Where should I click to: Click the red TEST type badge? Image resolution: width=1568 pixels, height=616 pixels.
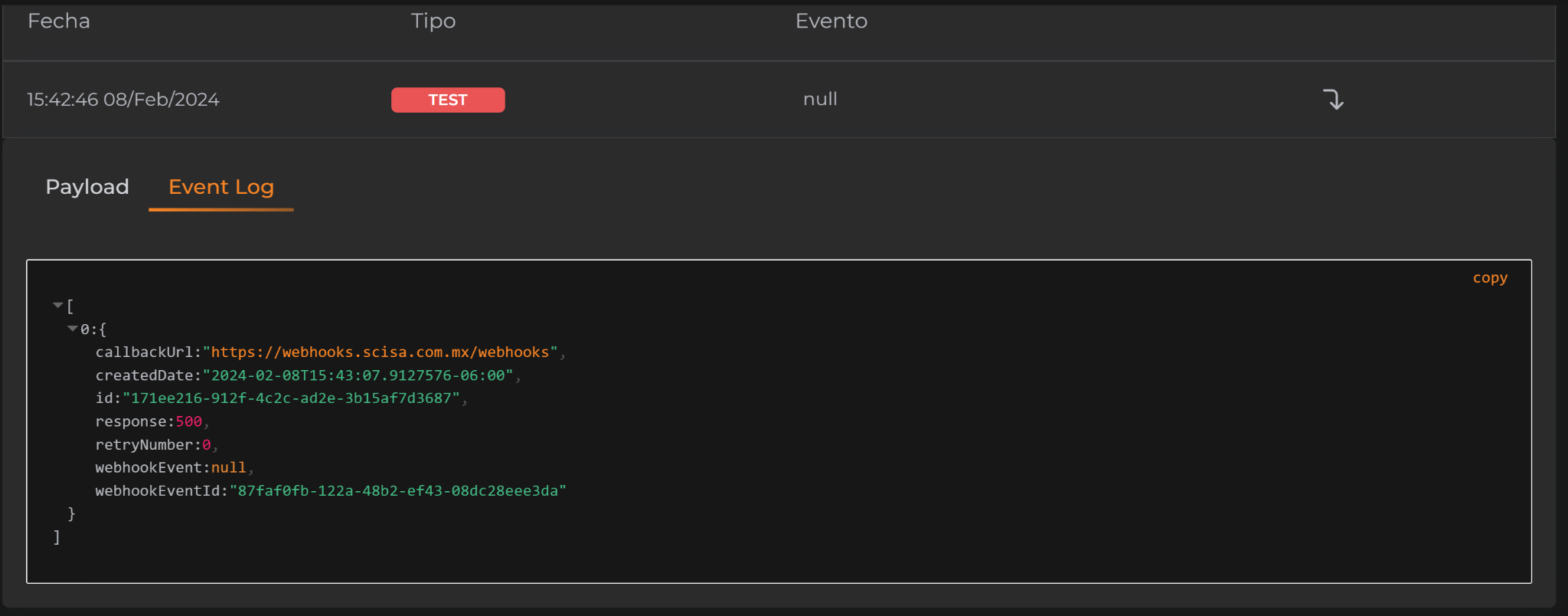(x=448, y=100)
